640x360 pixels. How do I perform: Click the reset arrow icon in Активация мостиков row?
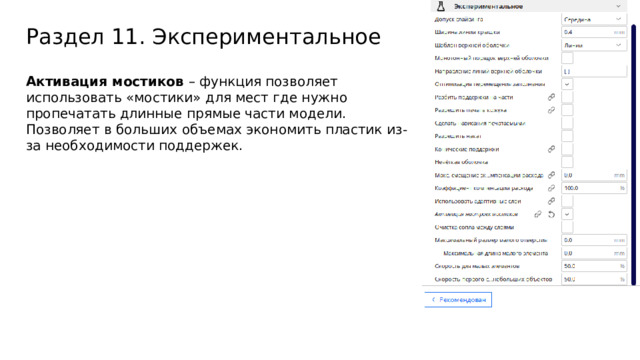[551, 214]
